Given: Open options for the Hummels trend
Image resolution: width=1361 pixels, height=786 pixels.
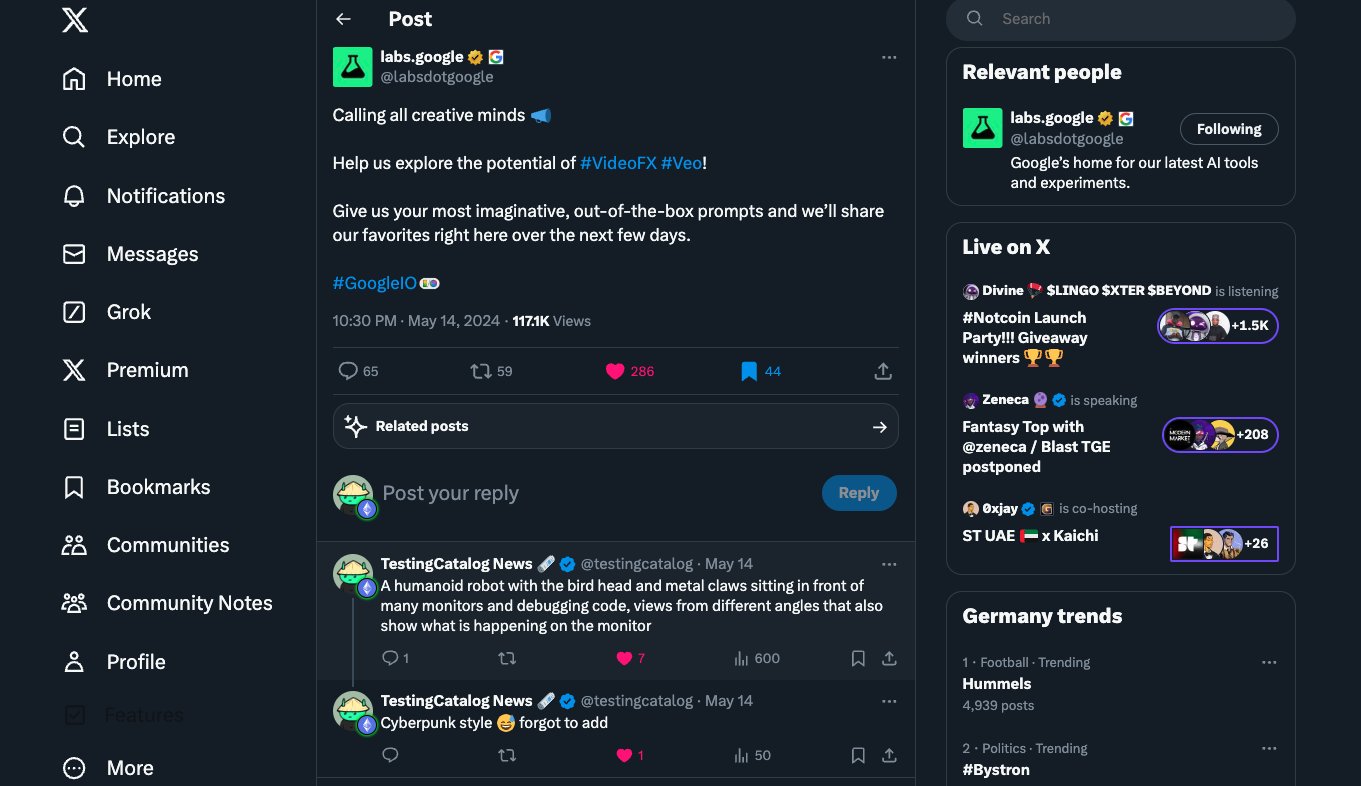Looking at the screenshot, I should click(x=1269, y=662).
